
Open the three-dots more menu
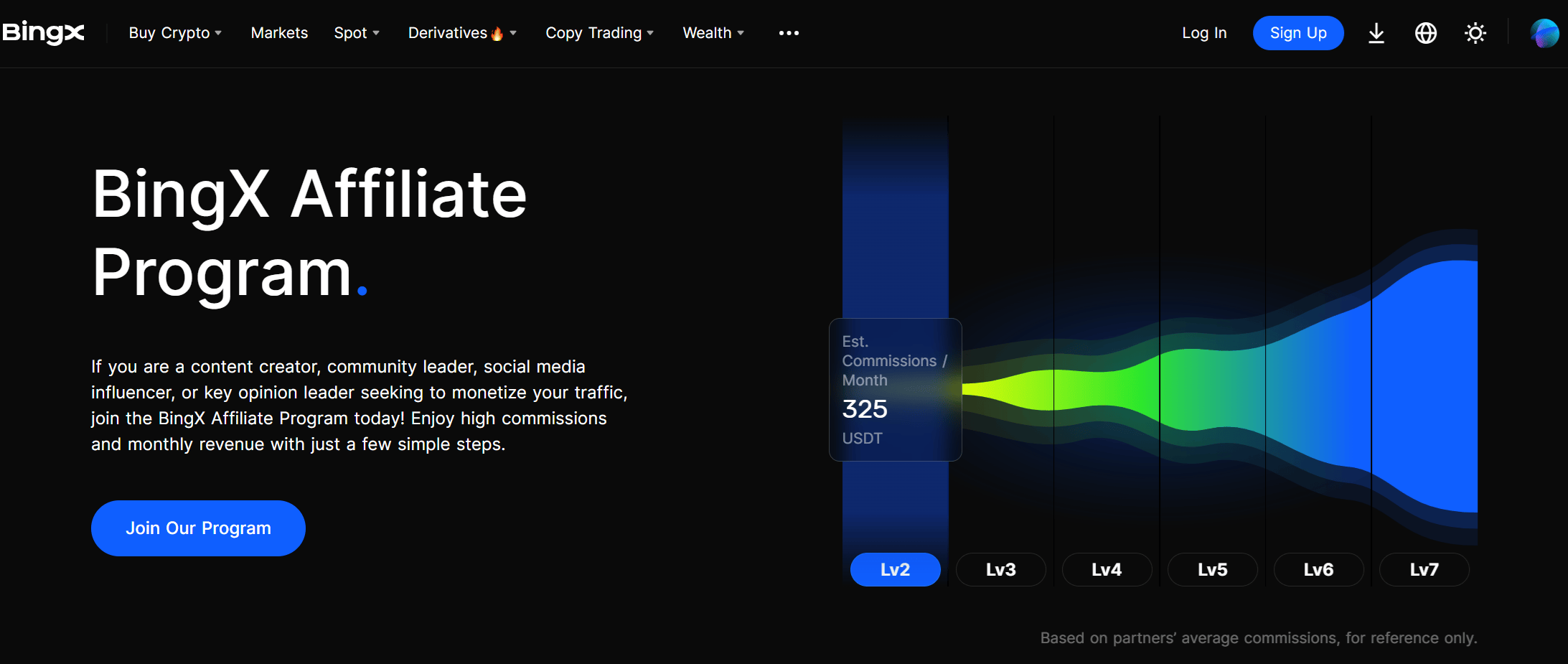tap(789, 33)
